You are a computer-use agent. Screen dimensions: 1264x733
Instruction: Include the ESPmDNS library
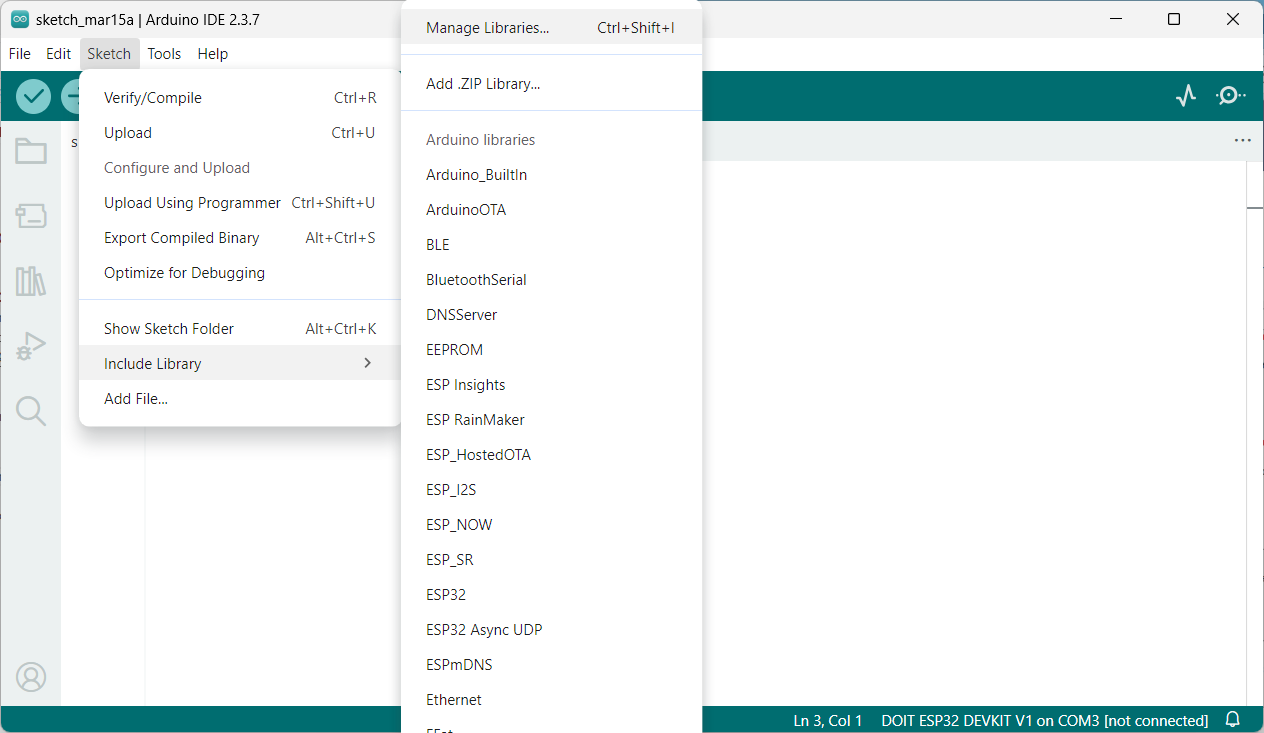click(551, 665)
